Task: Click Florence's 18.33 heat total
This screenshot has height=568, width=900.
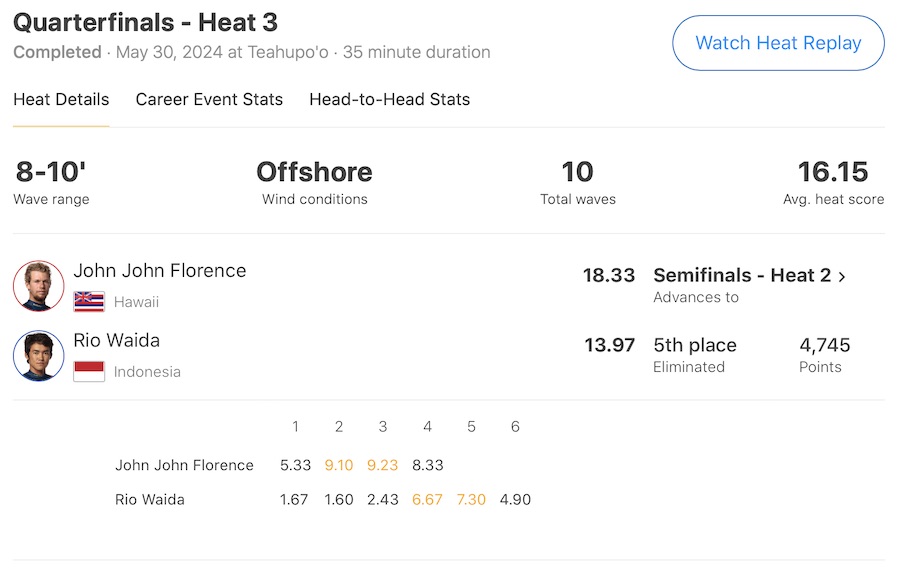Action: (x=609, y=275)
